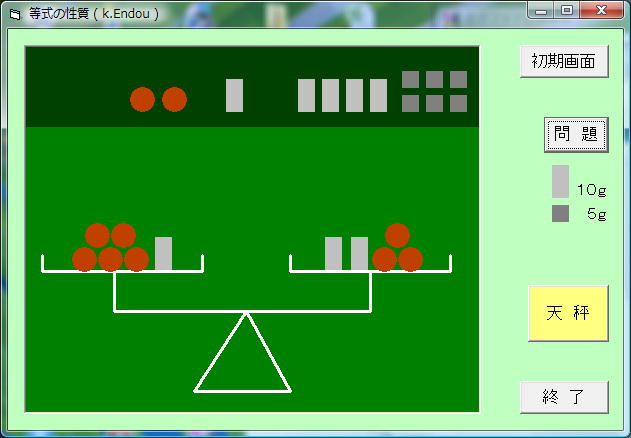This screenshot has width=631, height=438.
Task: Select bottom-right 5g weight in the grid
Action: tap(458, 103)
